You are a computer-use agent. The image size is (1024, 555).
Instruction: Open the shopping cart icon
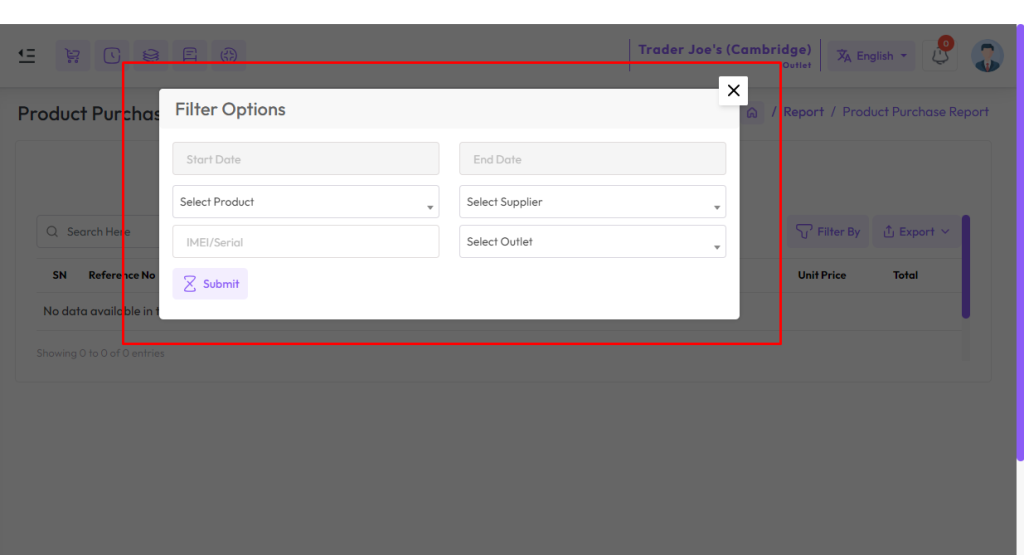coord(72,56)
